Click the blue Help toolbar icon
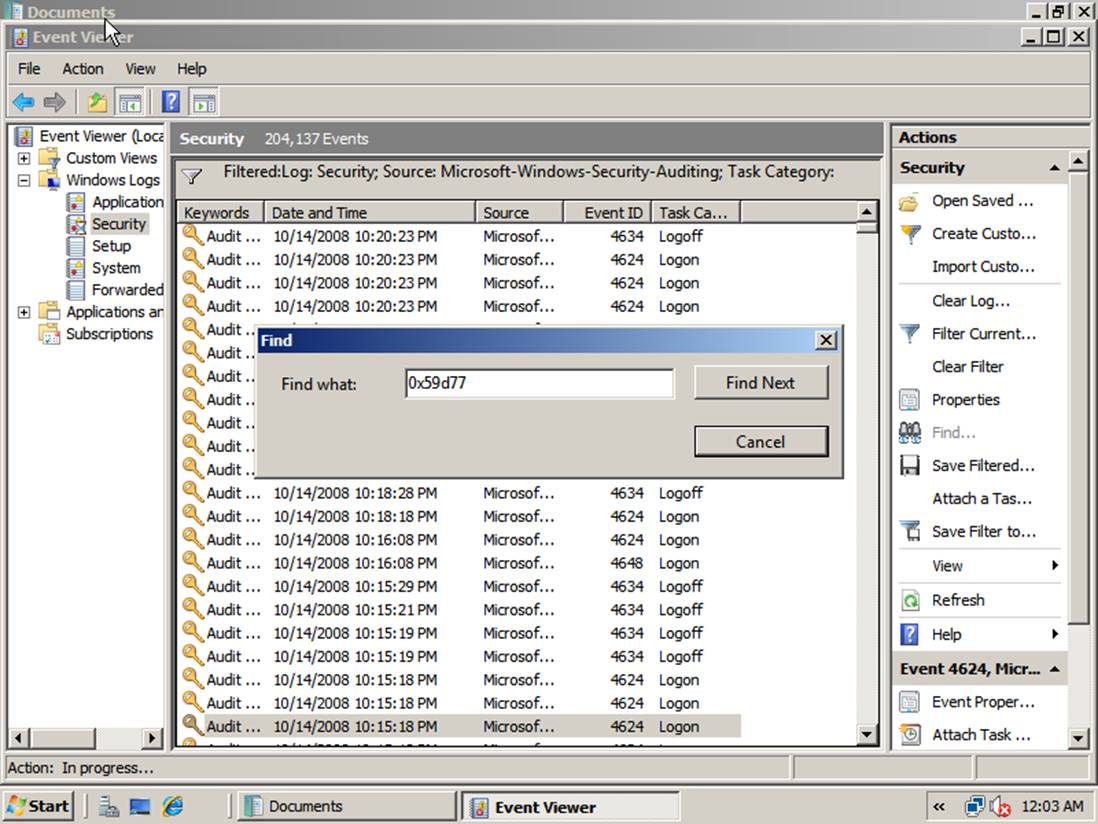This screenshot has width=1098, height=824. click(x=171, y=102)
